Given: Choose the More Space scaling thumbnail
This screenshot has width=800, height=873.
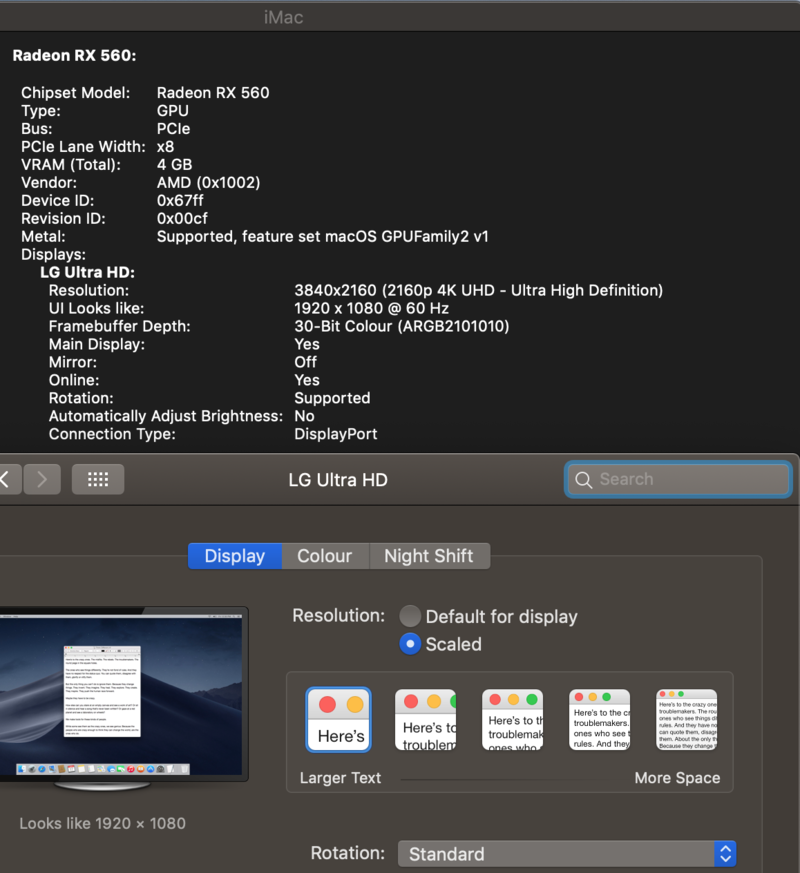Looking at the screenshot, I should pos(686,720).
